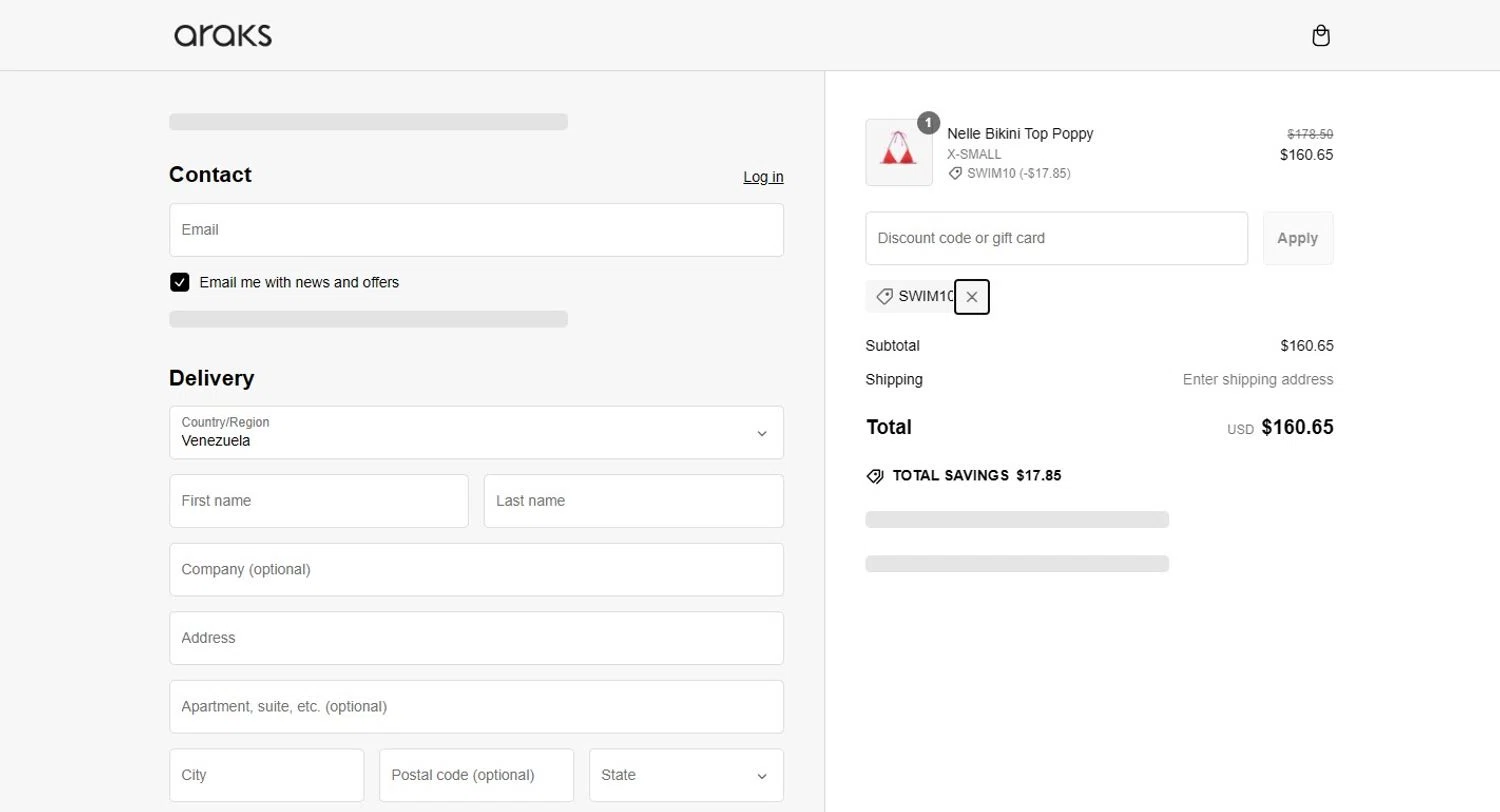Remove the SWIM10 discount code
1500x812 pixels.
(972, 297)
